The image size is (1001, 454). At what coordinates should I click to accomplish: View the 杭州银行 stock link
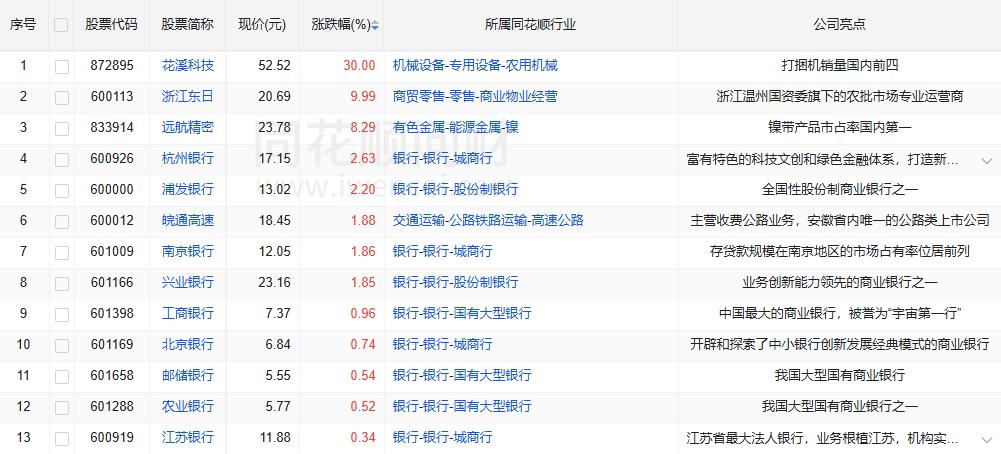[x=188, y=158]
